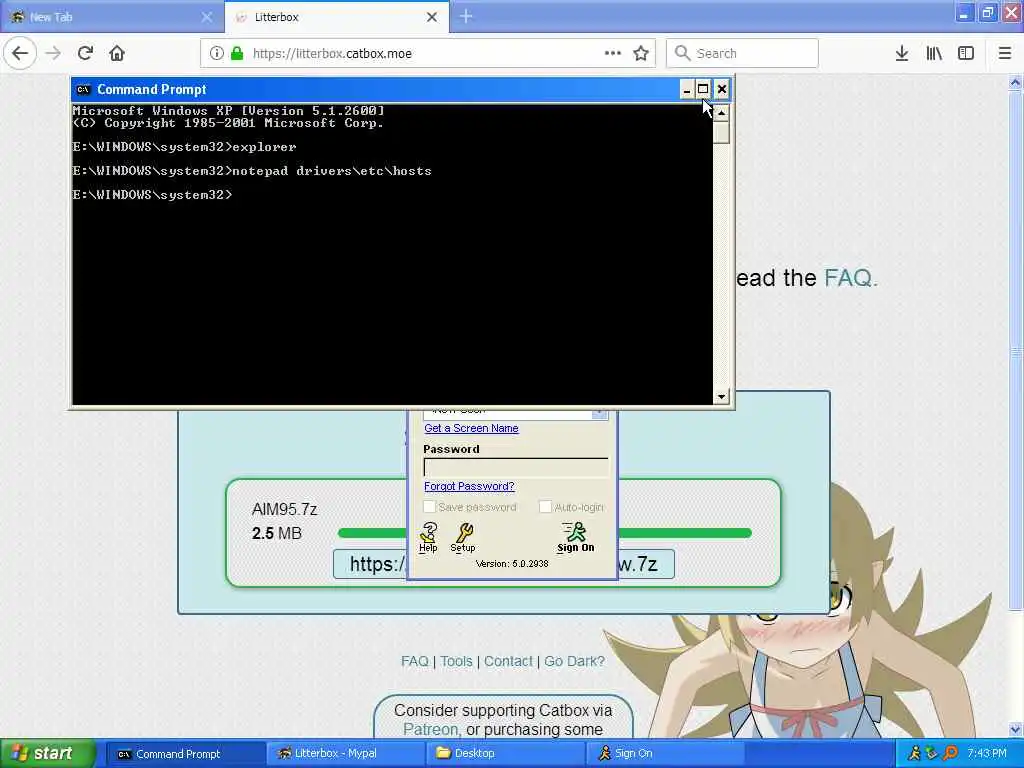
Task: Open the downloads arrow icon
Action: 902,53
